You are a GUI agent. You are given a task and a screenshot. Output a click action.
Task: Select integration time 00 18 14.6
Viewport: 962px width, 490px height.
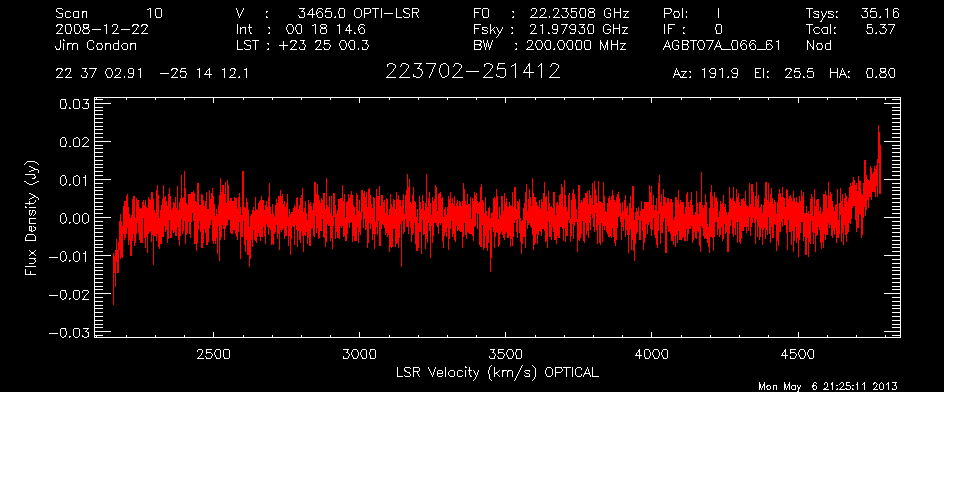(326, 29)
